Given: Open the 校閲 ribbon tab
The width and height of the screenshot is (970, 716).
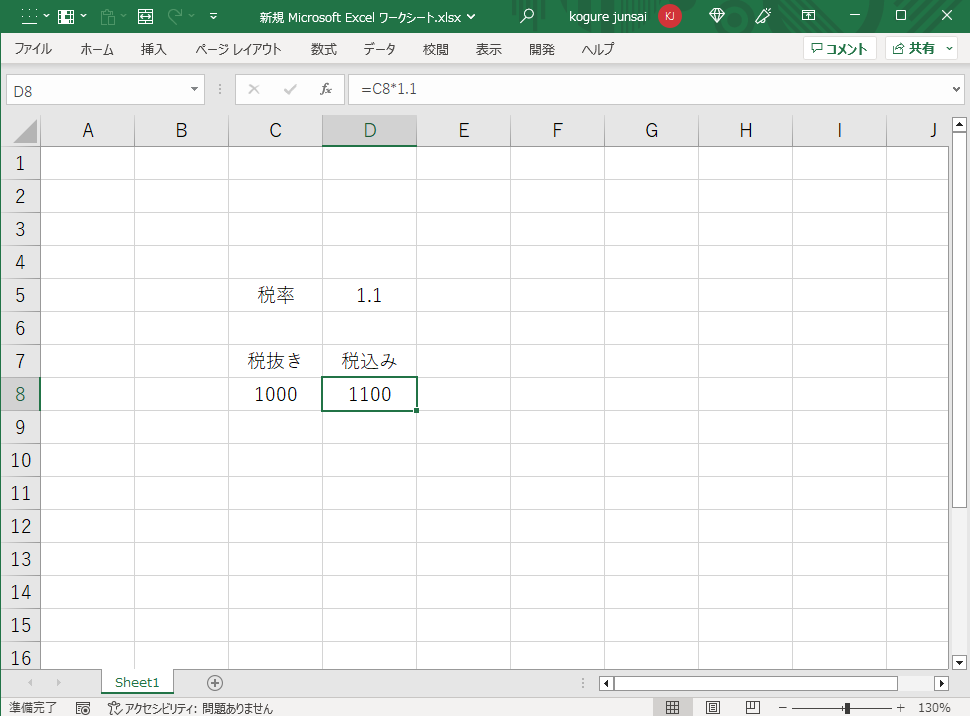Looking at the screenshot, I should click(436, 49).
